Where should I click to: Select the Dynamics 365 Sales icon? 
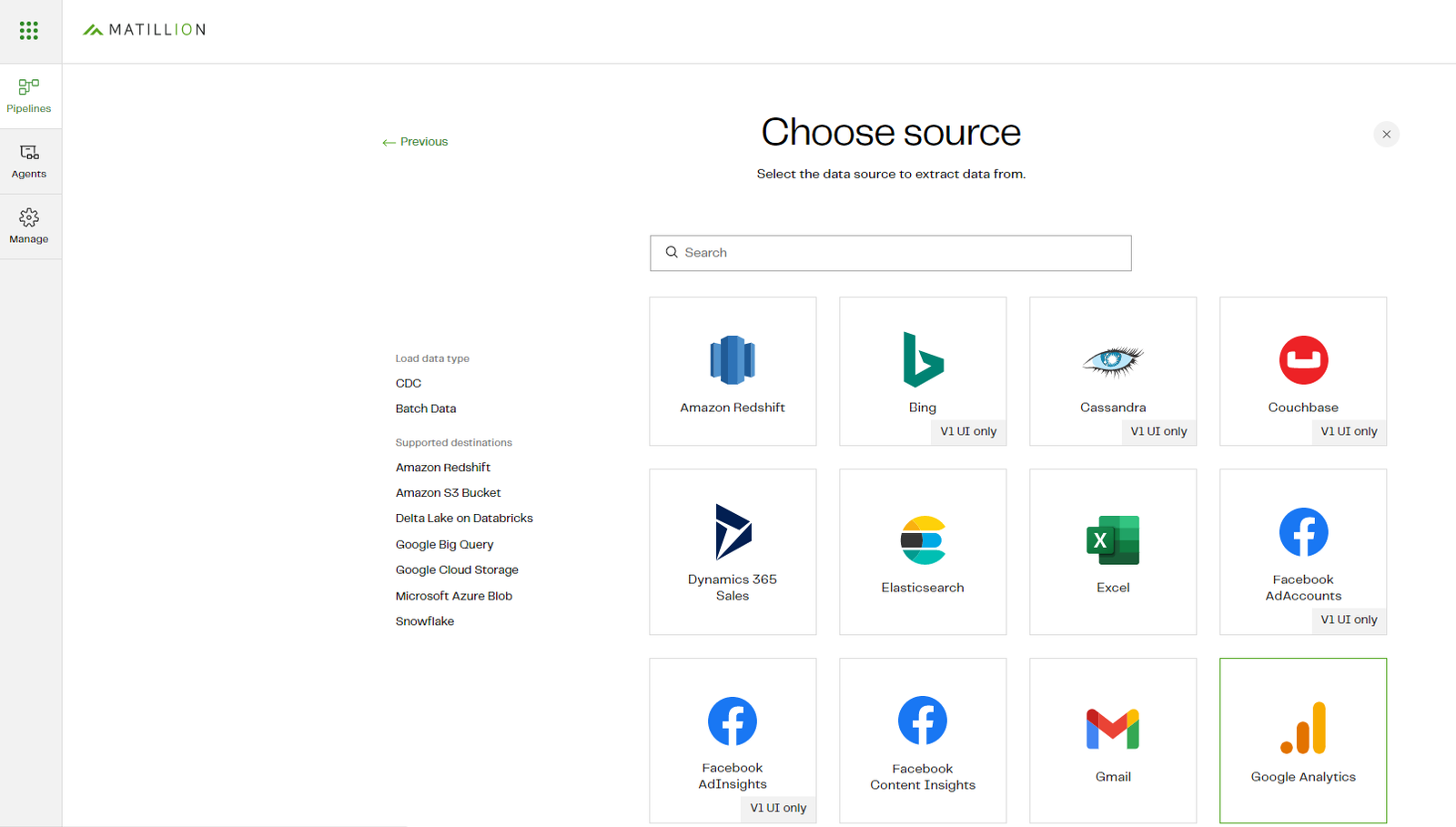pos(733,531)
